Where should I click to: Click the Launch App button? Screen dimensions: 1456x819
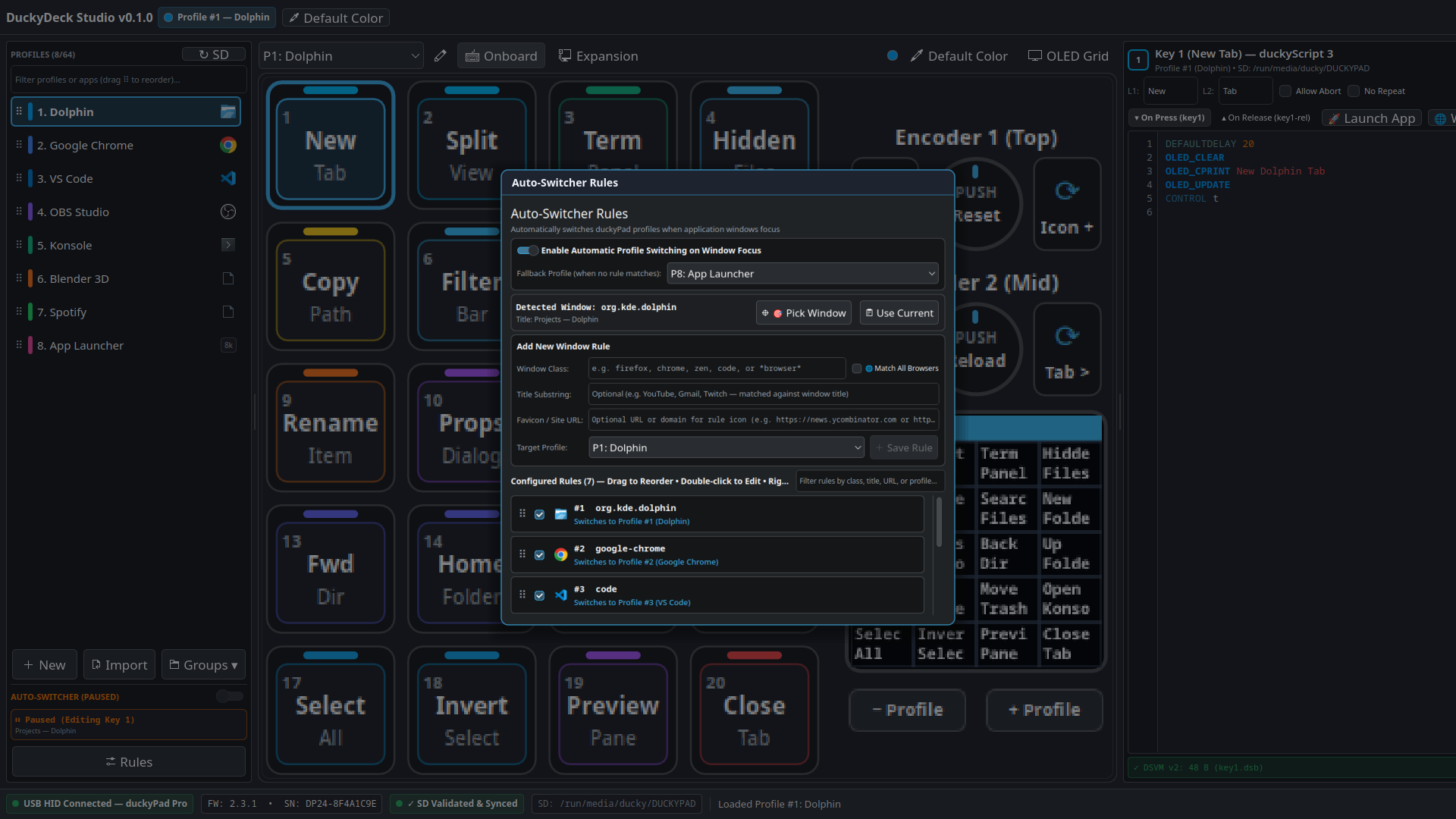tap(1371, 118)
